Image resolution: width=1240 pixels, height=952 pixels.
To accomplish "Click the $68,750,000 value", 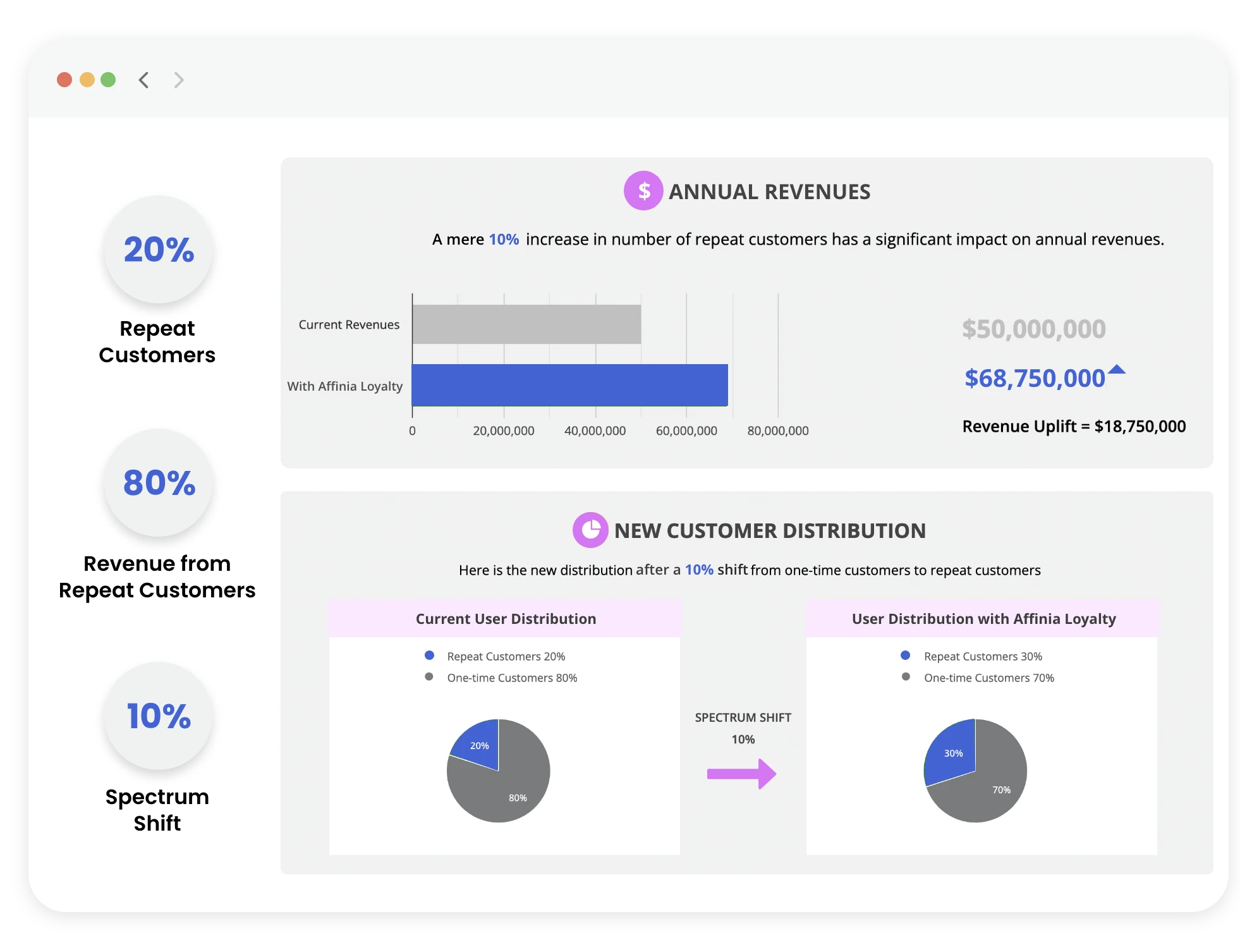I will 1035,378.
